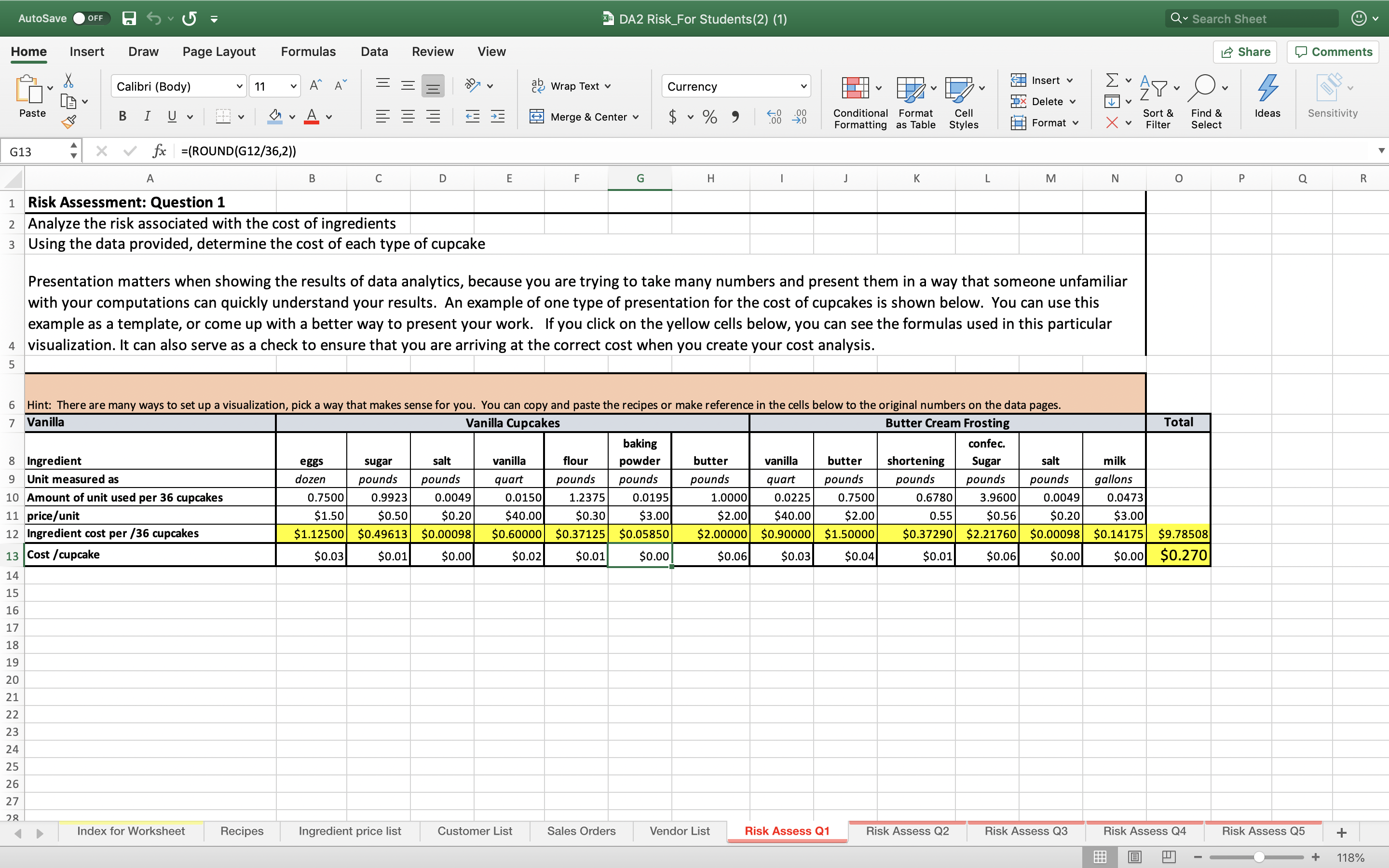
Task: Switch to the Formulas ribbon tab
Action: (308, 52)
